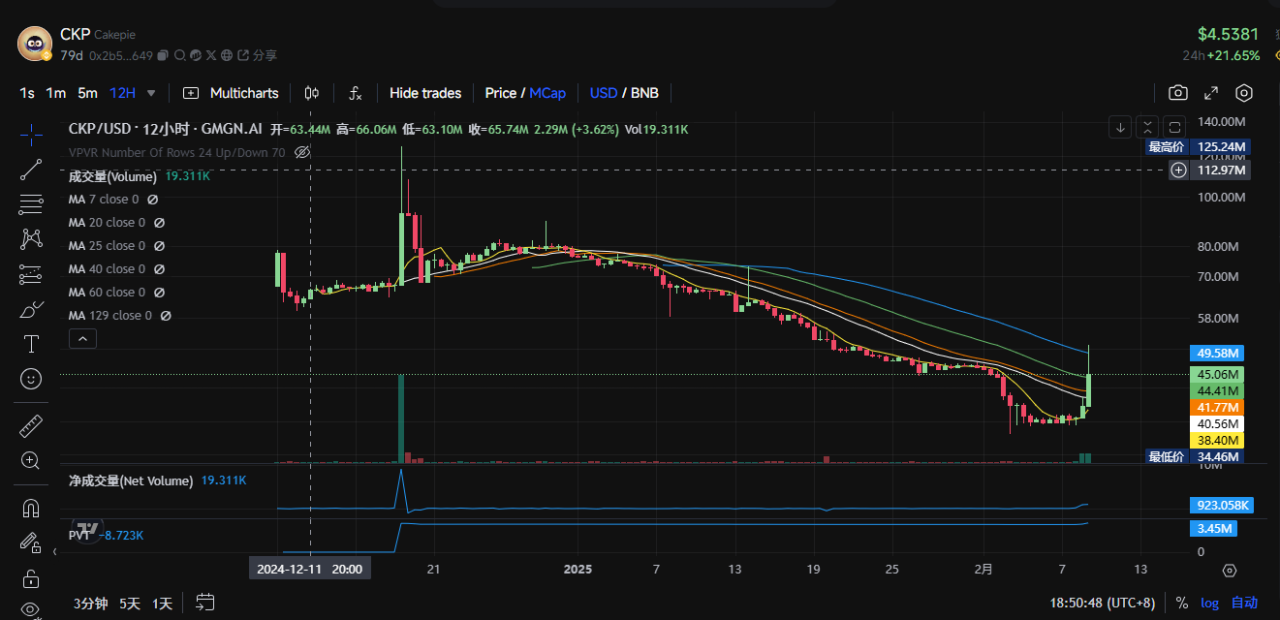Switch to the 5m timeframe
Viewport: 1280px width, 620px height.
[88, 93]
